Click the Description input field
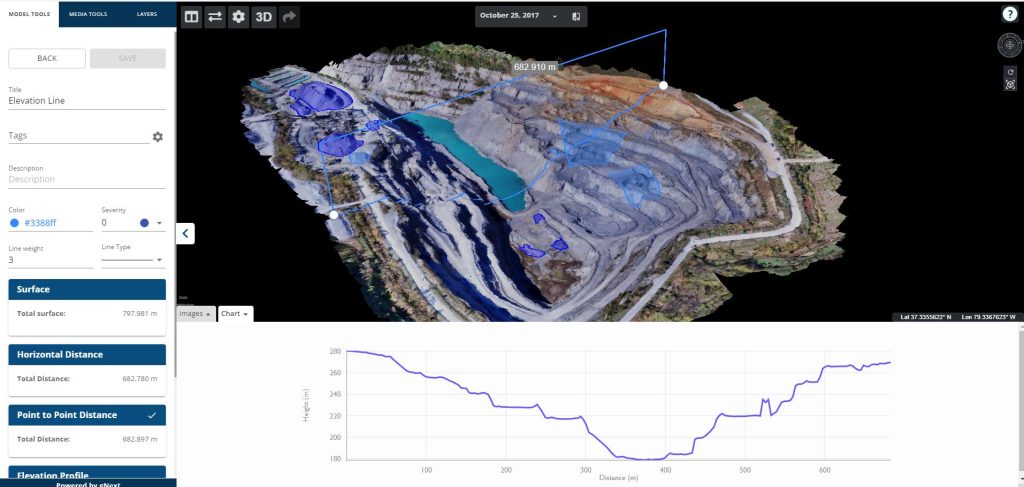This screenshot has height=487, width=1024. point(87,179)
